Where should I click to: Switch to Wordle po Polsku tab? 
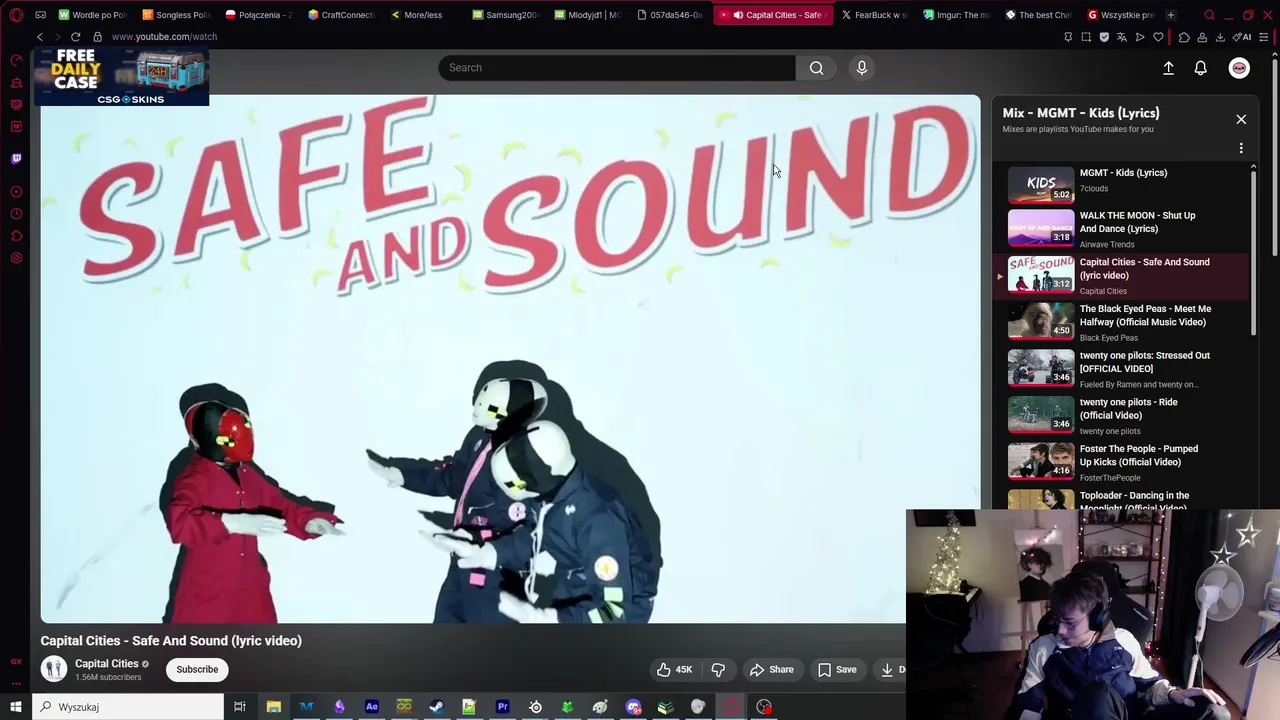point(93,15)
